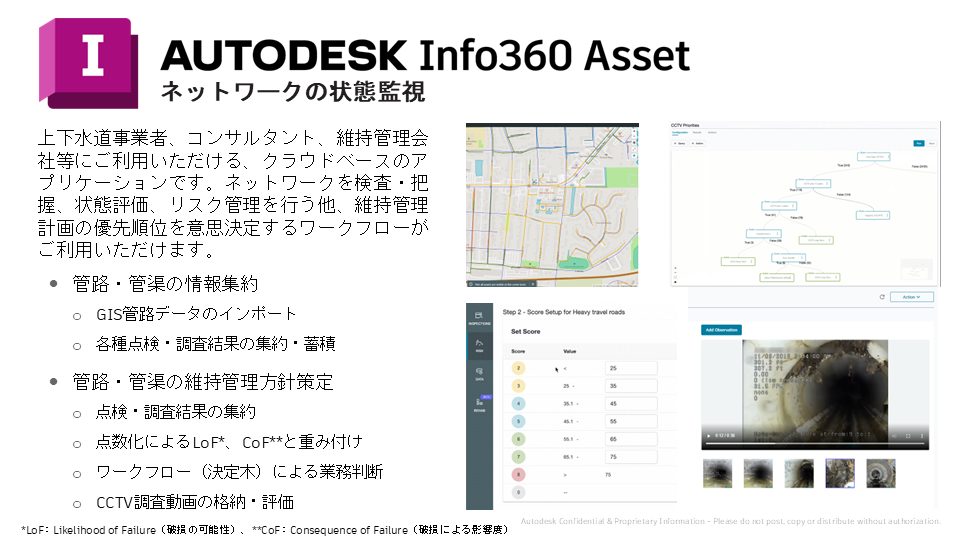
Task: Click fullscreen icon on CCTV video
Action: 908,437
